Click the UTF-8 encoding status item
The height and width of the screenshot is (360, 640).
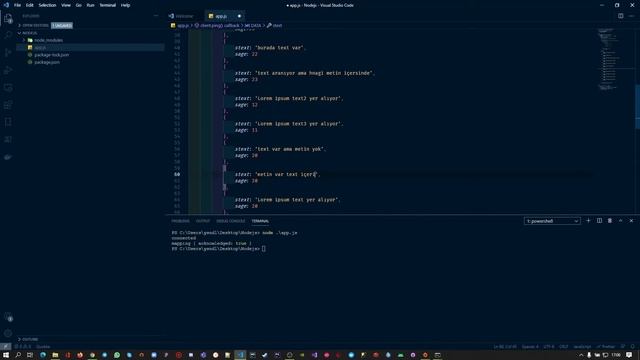tap(549, 347)
